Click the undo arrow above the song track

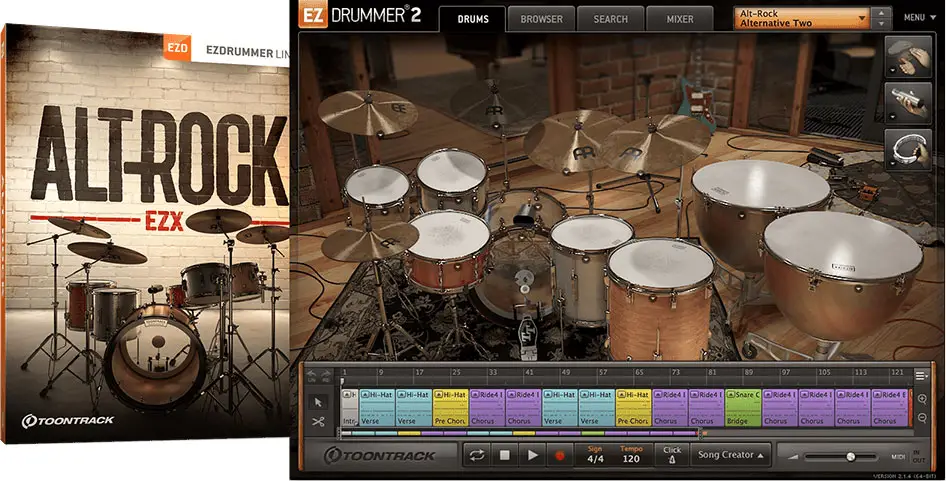pyautogui.click(x=312, y=375)
